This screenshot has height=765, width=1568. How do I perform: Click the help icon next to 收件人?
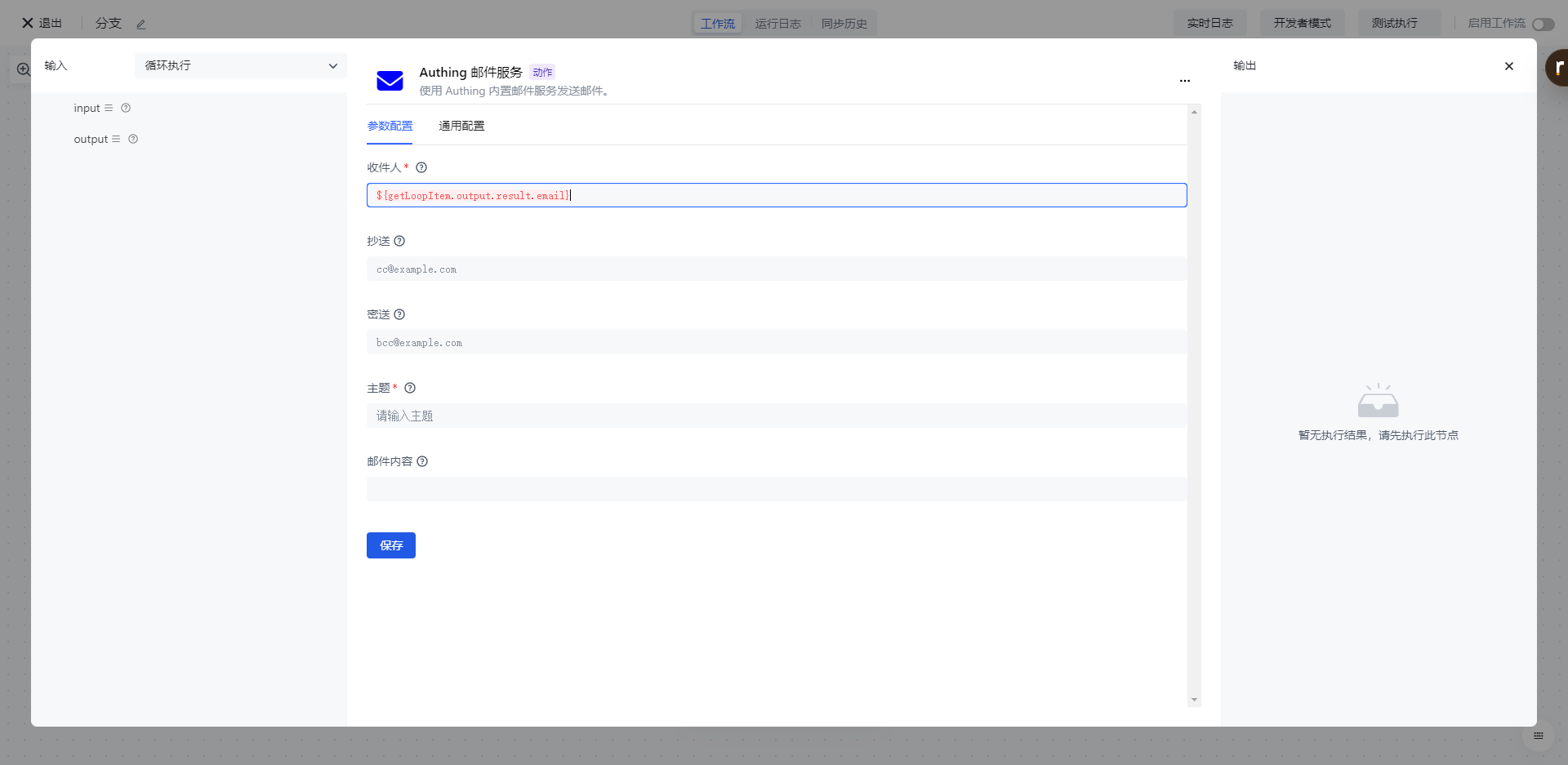[421, 167]
